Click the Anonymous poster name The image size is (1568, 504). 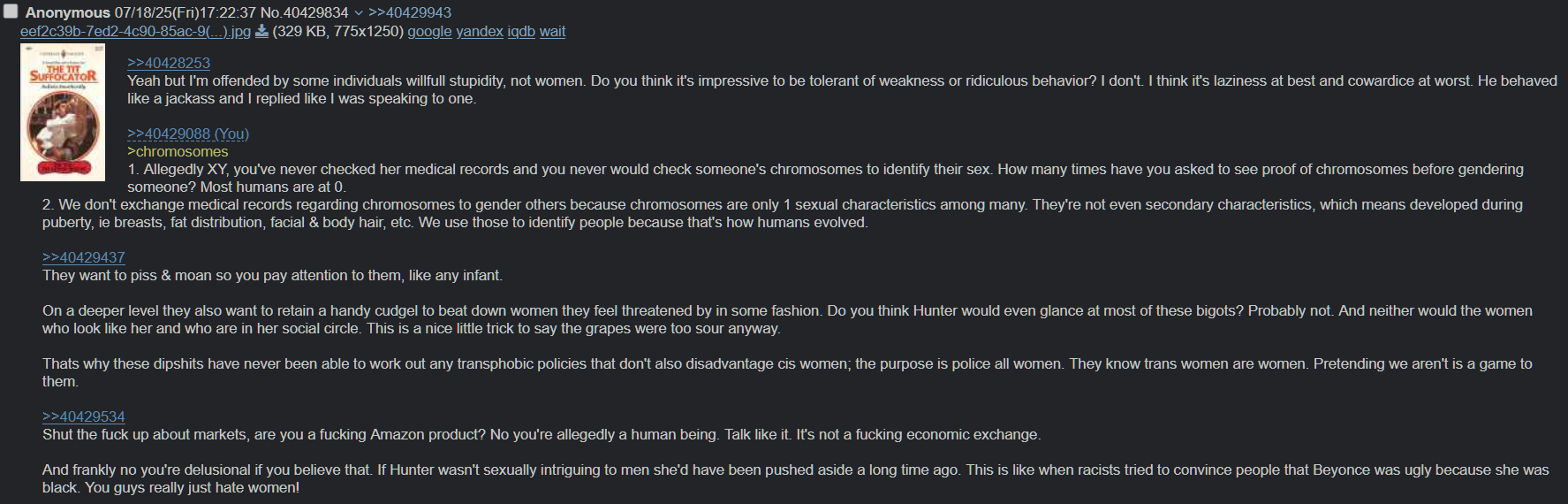click(68, 13)
